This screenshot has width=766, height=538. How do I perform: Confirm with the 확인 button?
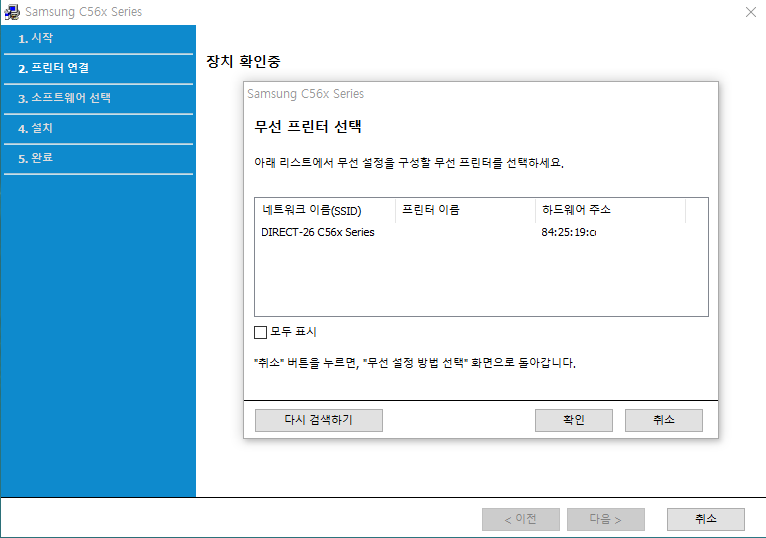click(574, 420)
